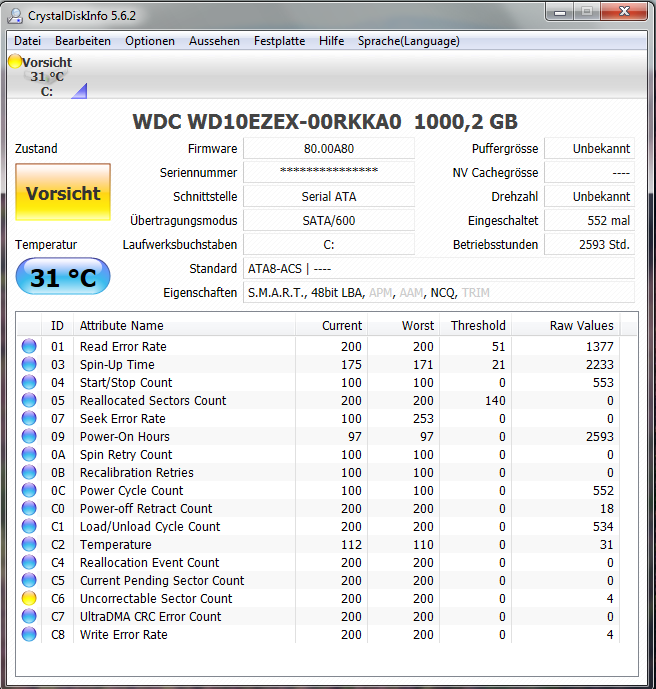Click the blue status dot for Load/Unload Cycle Count

pos(29,526)
